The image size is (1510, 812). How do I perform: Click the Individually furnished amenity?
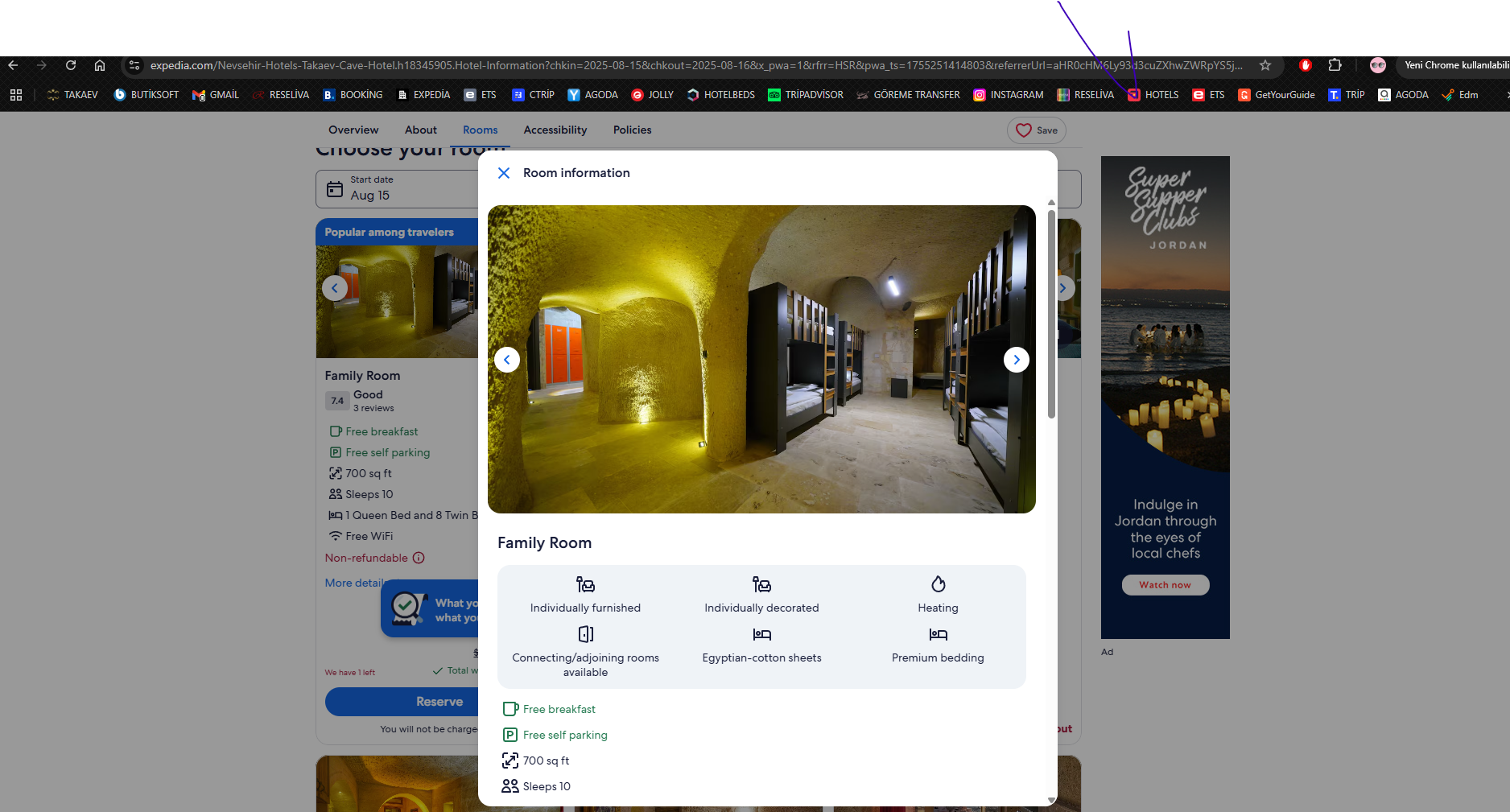pyautogui.click(x=585, y=595)
